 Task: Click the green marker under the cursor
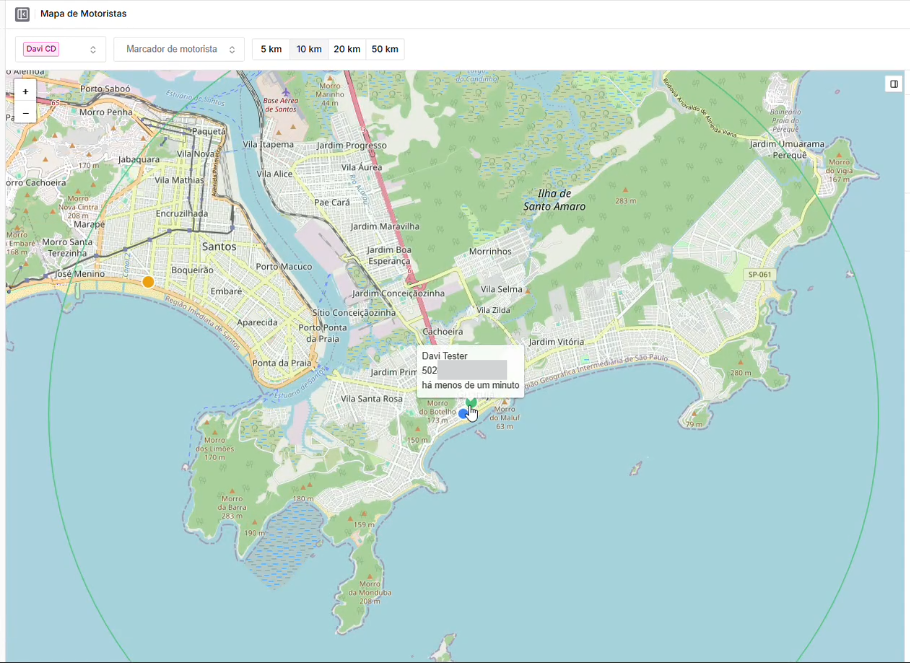pos(471,402)
